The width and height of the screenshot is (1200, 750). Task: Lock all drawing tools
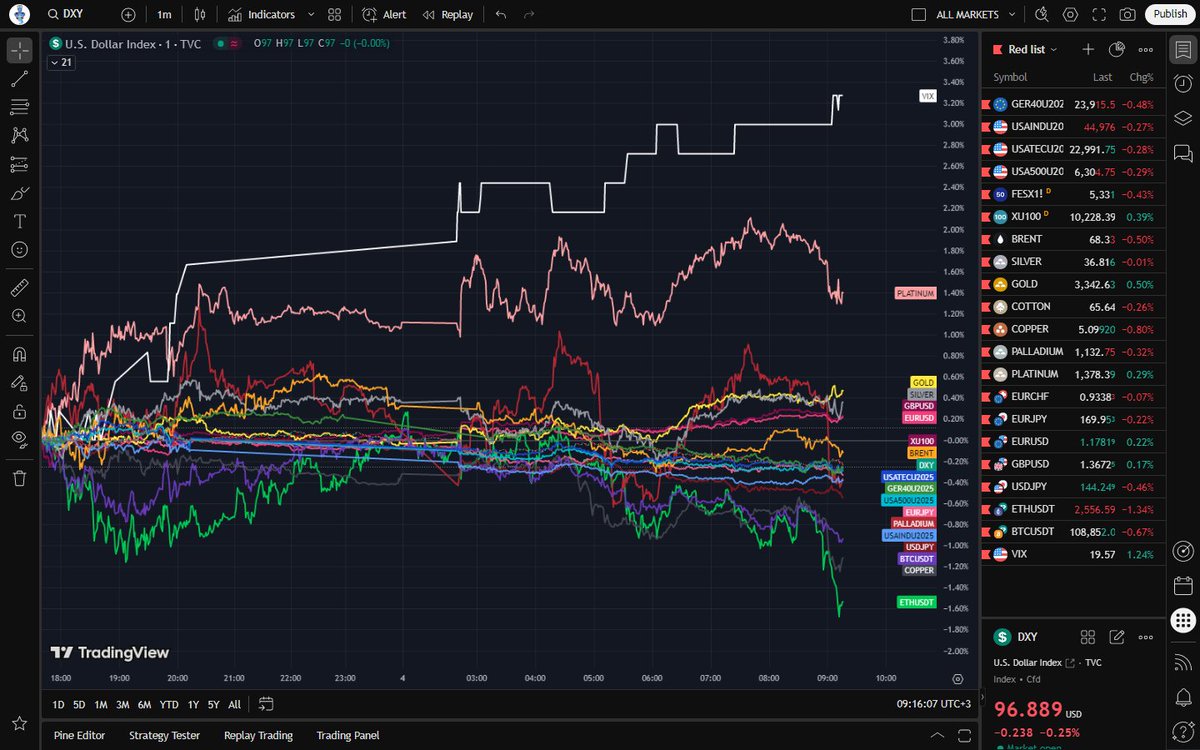pos(20,411)
